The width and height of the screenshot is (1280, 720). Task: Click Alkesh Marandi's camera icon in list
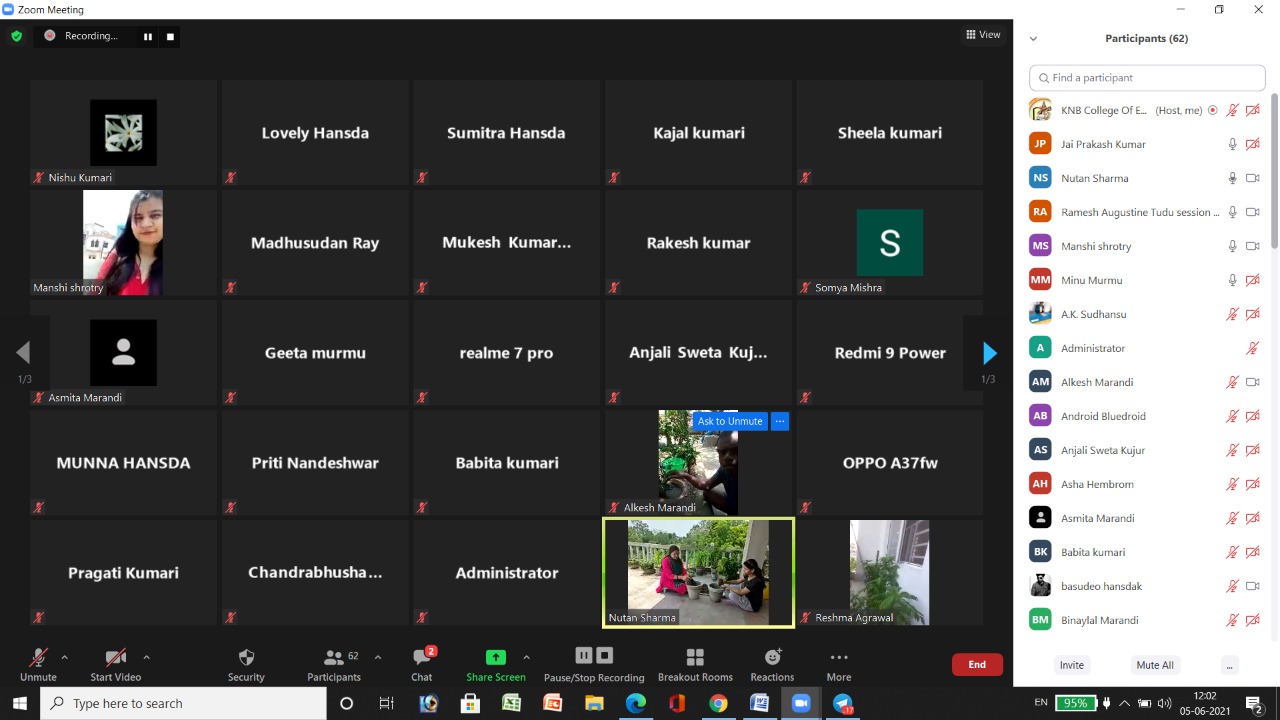tap(1252, 382)
